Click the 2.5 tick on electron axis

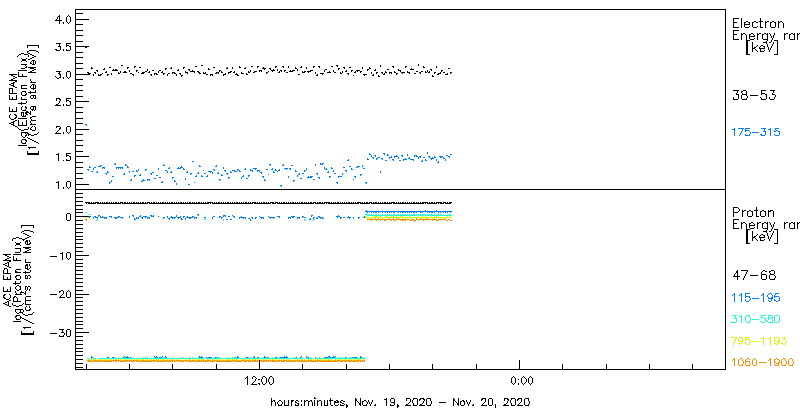62,102
